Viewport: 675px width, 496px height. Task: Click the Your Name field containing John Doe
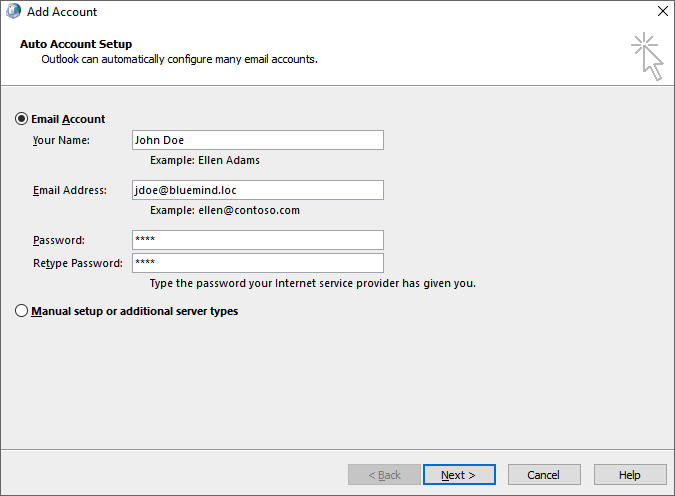coord(257,140)
